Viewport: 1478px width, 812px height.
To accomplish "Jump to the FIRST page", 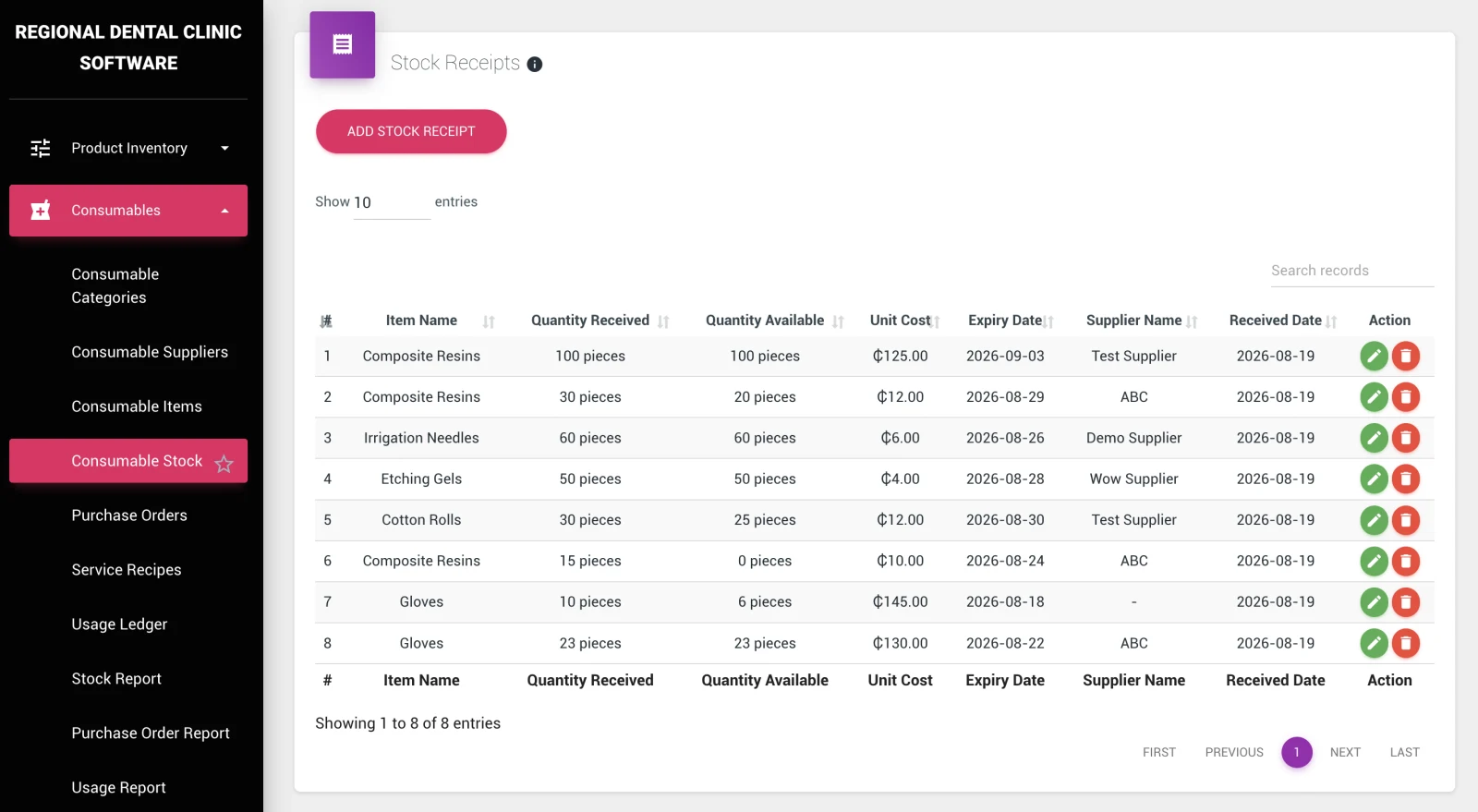I will [1159, 752].
